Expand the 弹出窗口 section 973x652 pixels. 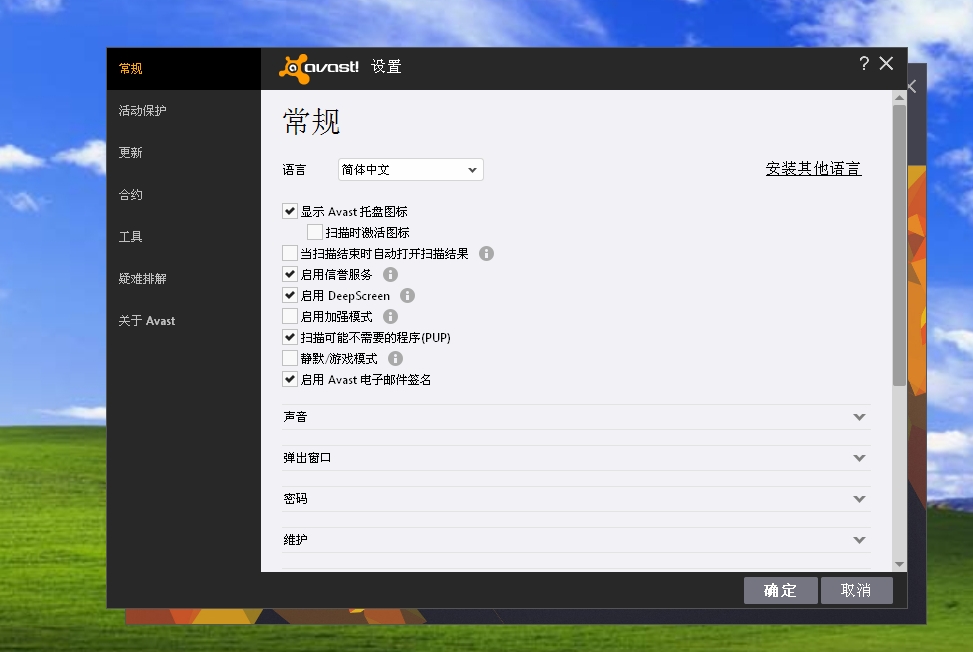pyautogui.click(x=859, y=458)
